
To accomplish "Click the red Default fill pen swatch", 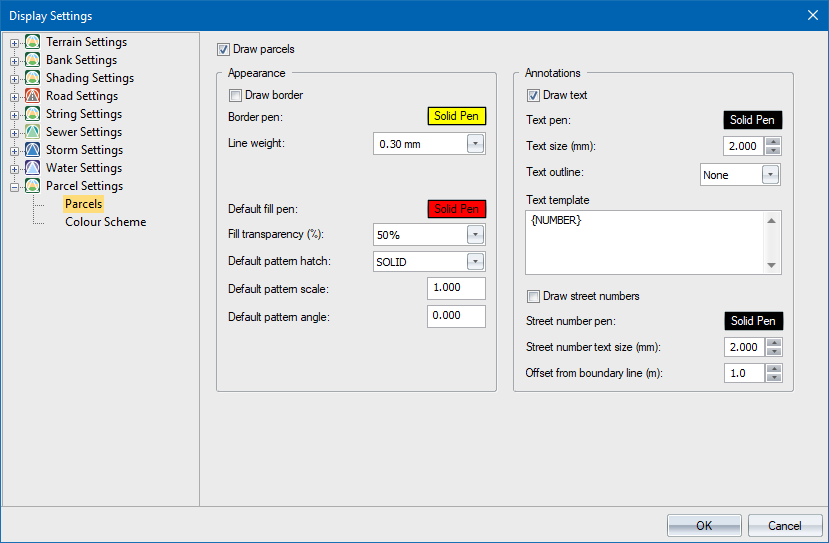I will [457, 209].
